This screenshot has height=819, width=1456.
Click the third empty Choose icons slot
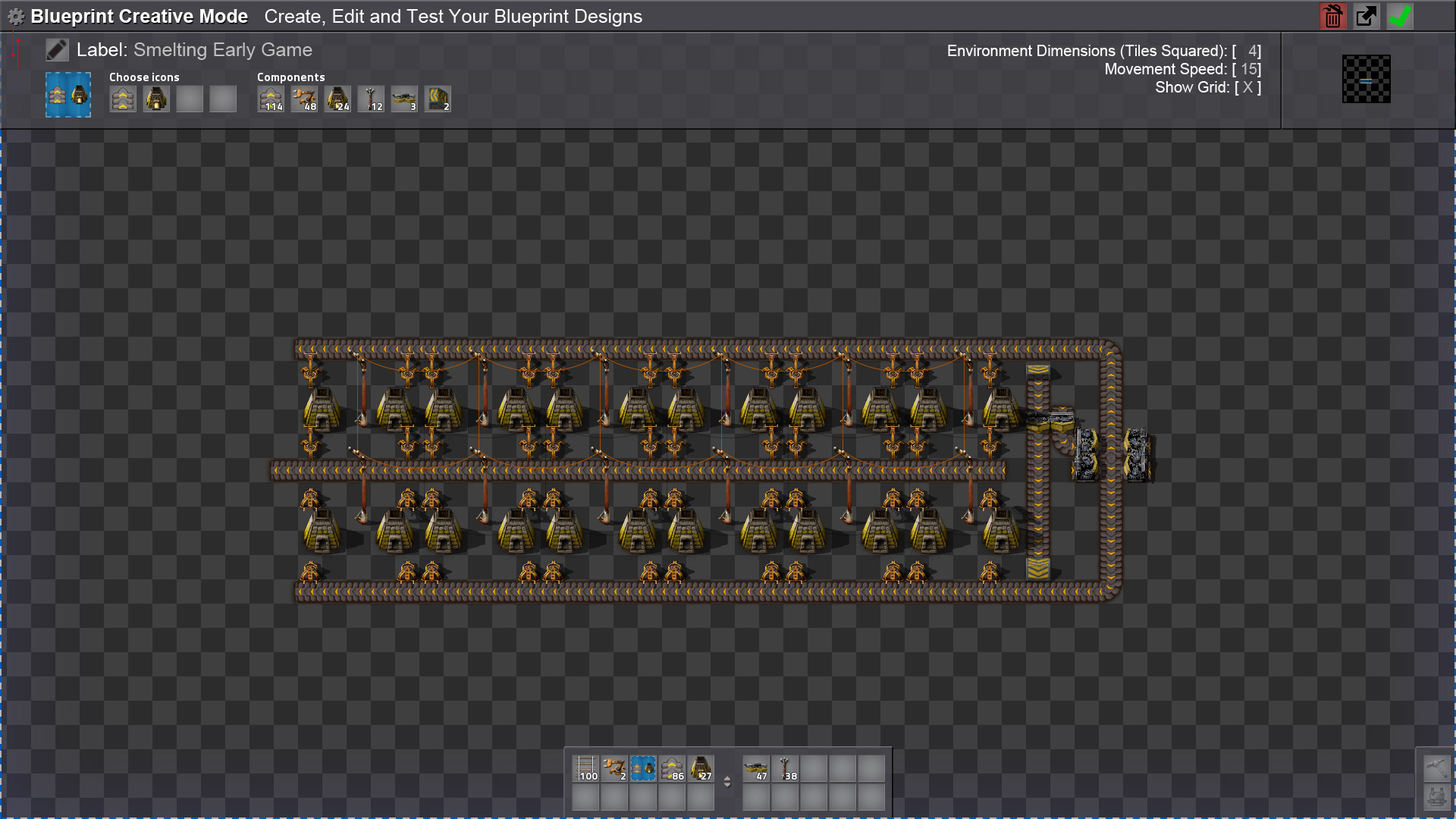coord(190,99)
